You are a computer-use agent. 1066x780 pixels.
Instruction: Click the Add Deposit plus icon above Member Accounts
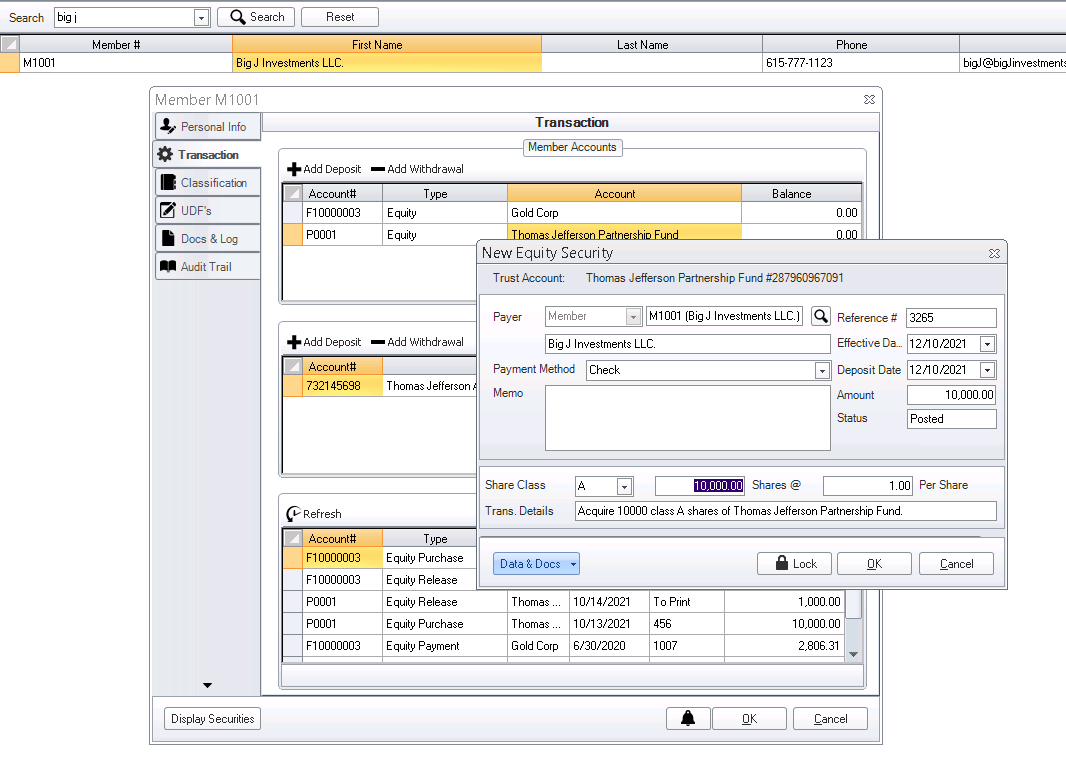pyautogui.click(x=293, y=168)
